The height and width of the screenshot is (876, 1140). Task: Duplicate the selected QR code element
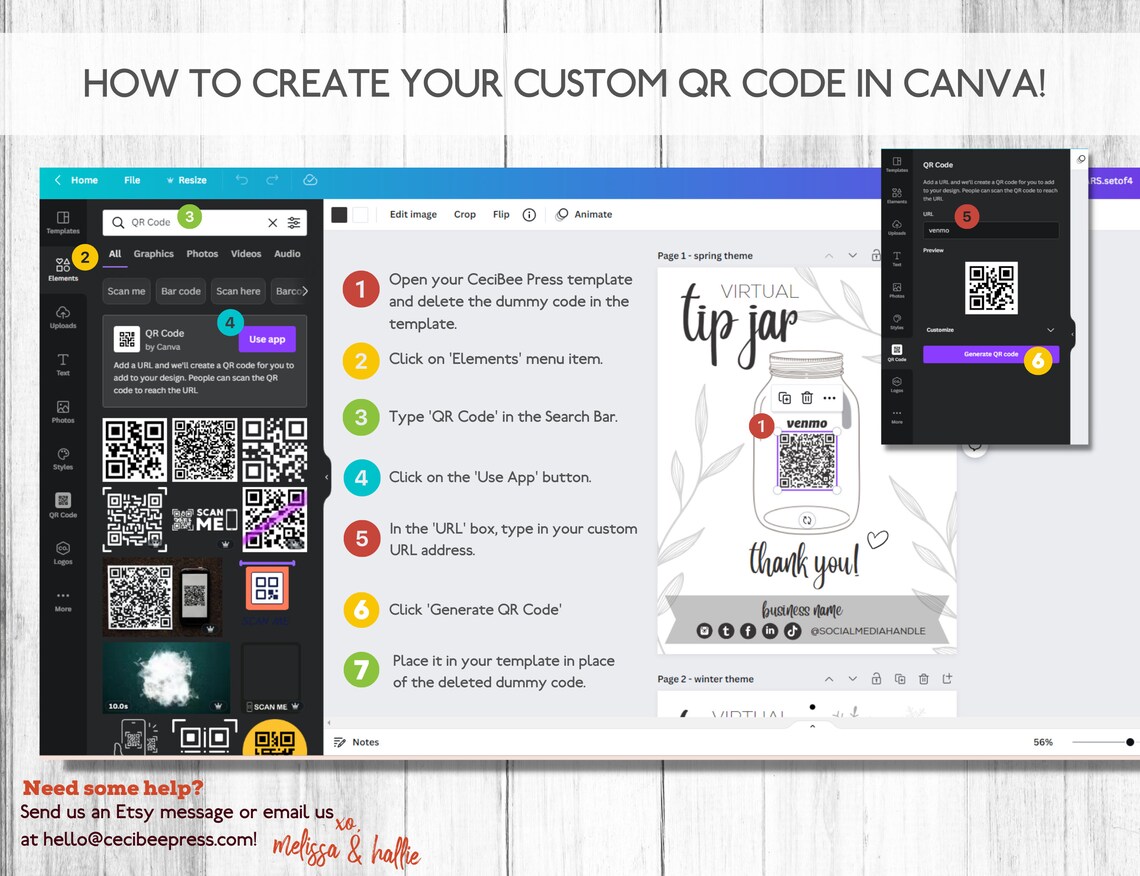784,397
